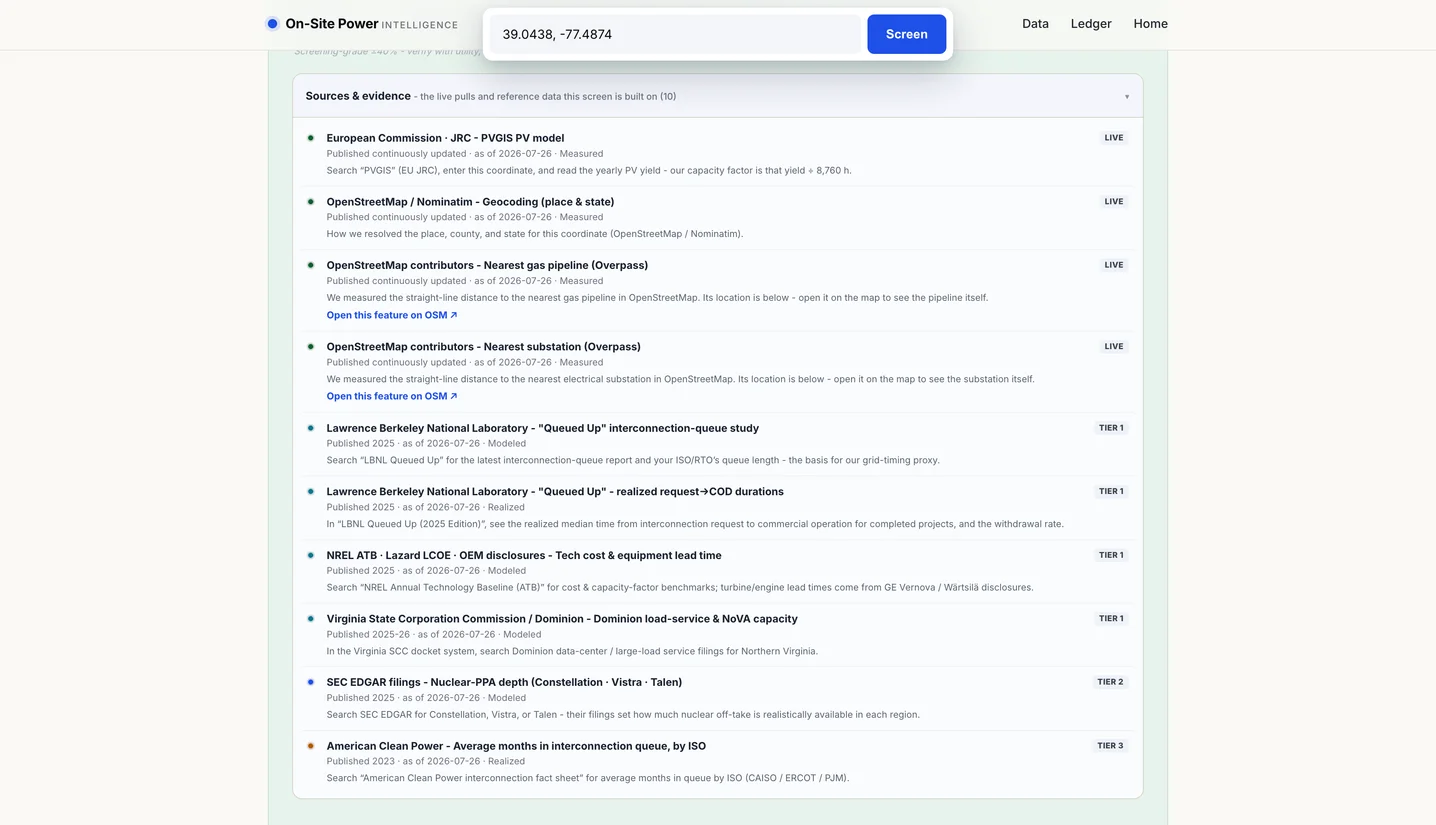Click the description about nearest gas pipeline distance
1436x825 pixels.
pyautogui.click(x=657, y=298)
